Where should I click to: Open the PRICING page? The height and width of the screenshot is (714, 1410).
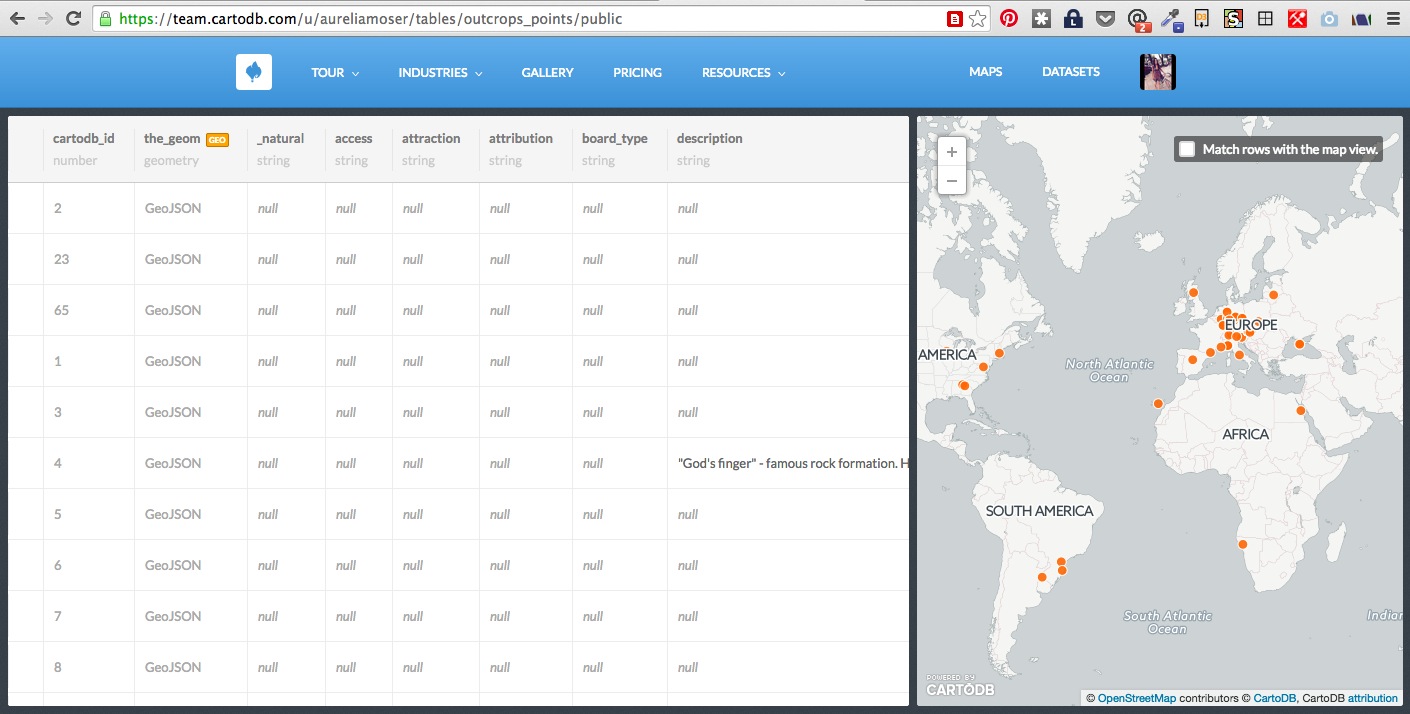pyautogui.click(x=637, y=73)
